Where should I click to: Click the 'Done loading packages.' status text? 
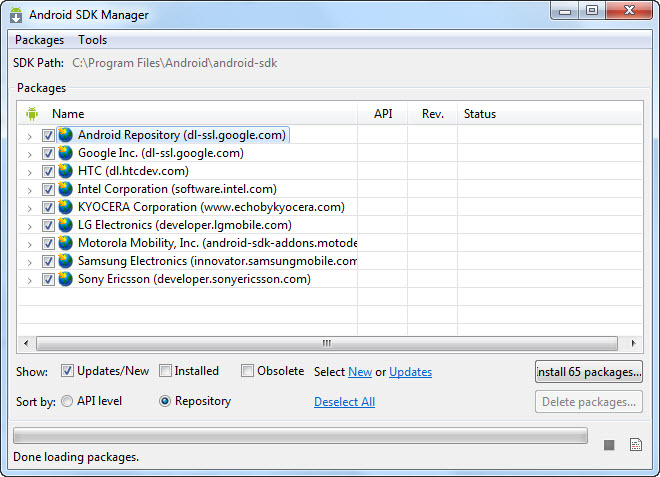point(76,457)
